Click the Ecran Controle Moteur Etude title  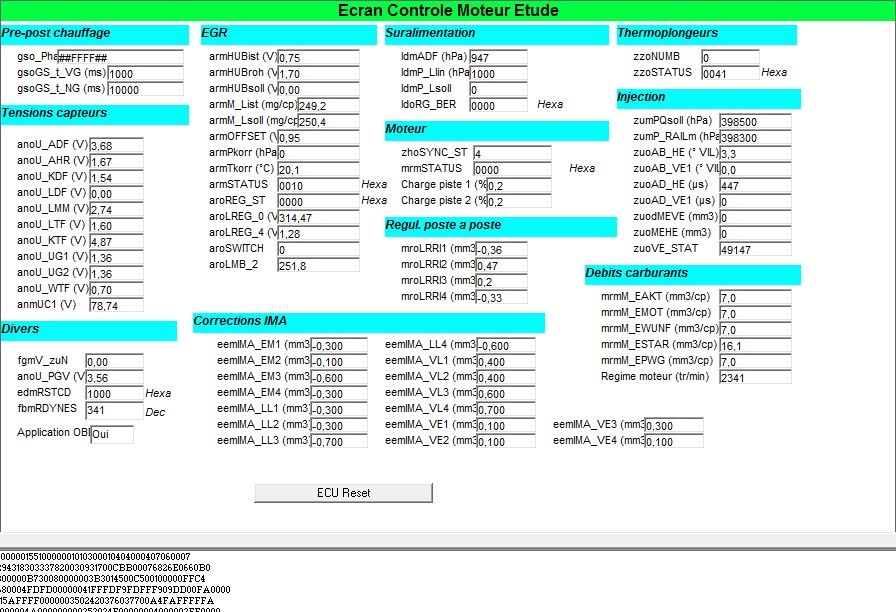pyautogui.click(x=448, y=10)
